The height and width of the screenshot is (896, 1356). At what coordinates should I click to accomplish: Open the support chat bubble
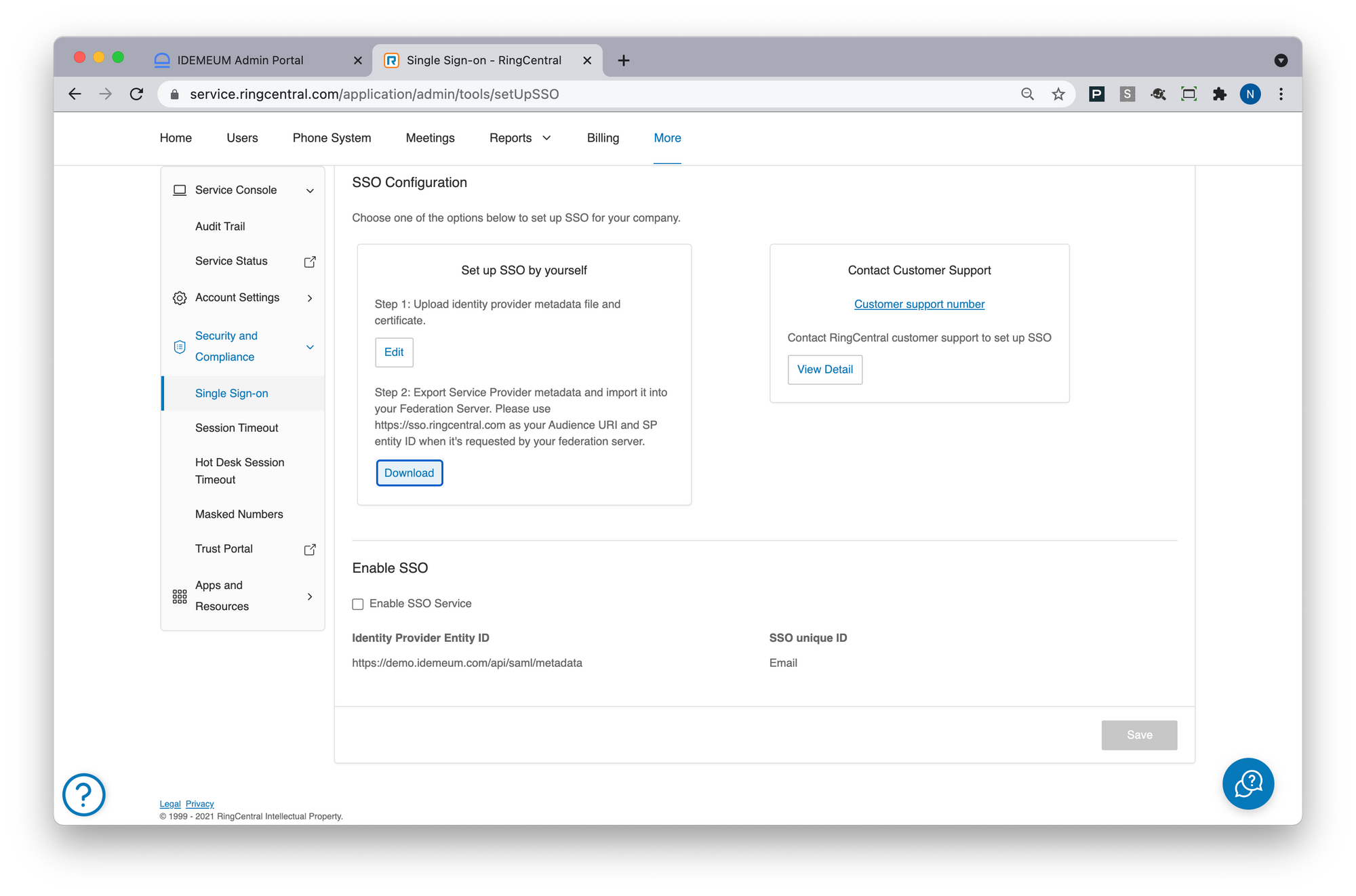pos(1248,783)
